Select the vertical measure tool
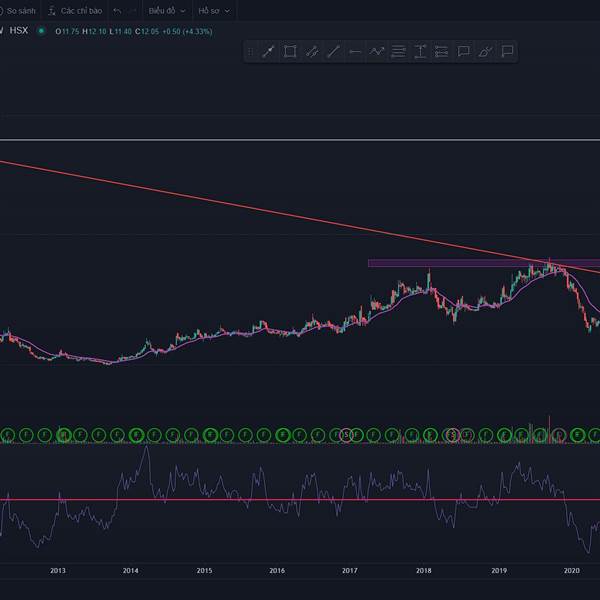 (x=420, y=51)
